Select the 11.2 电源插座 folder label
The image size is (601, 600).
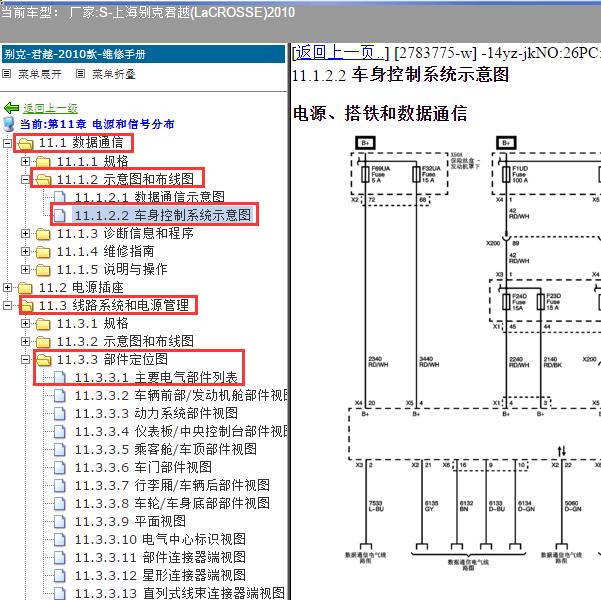click(81, 288)
